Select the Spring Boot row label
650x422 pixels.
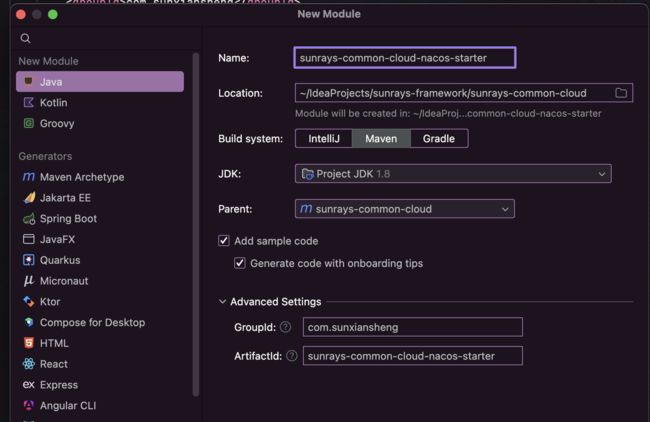point(68,218)
